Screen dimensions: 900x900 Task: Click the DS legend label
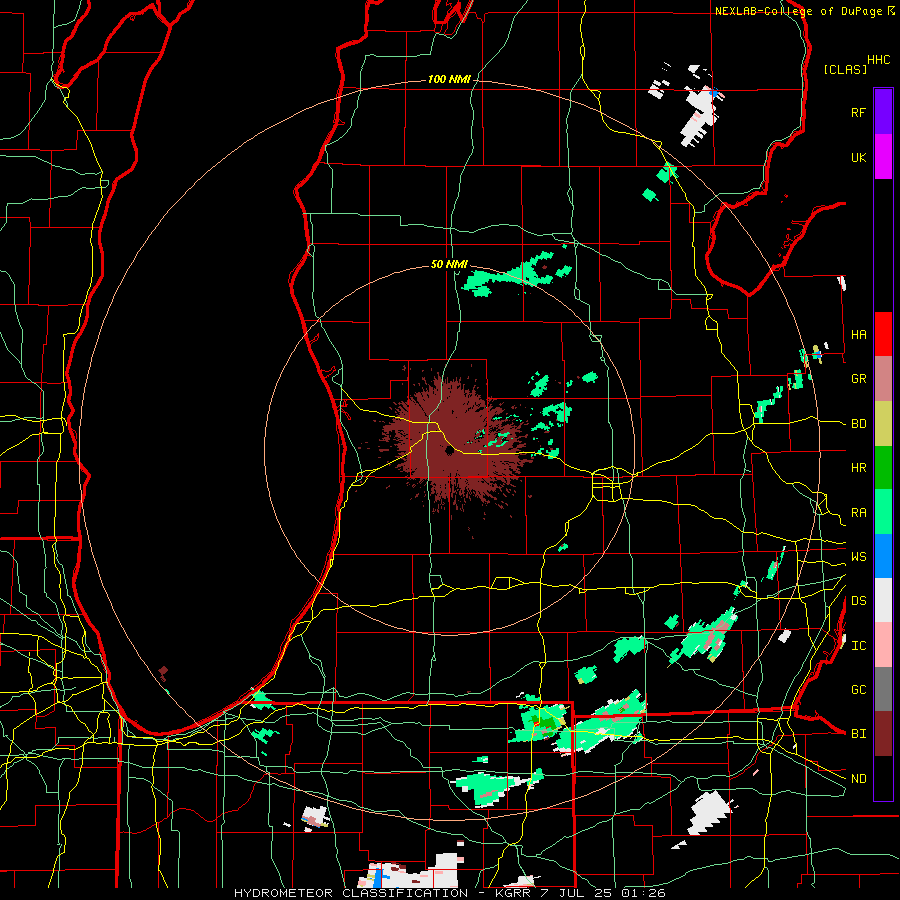pos(858,601)
